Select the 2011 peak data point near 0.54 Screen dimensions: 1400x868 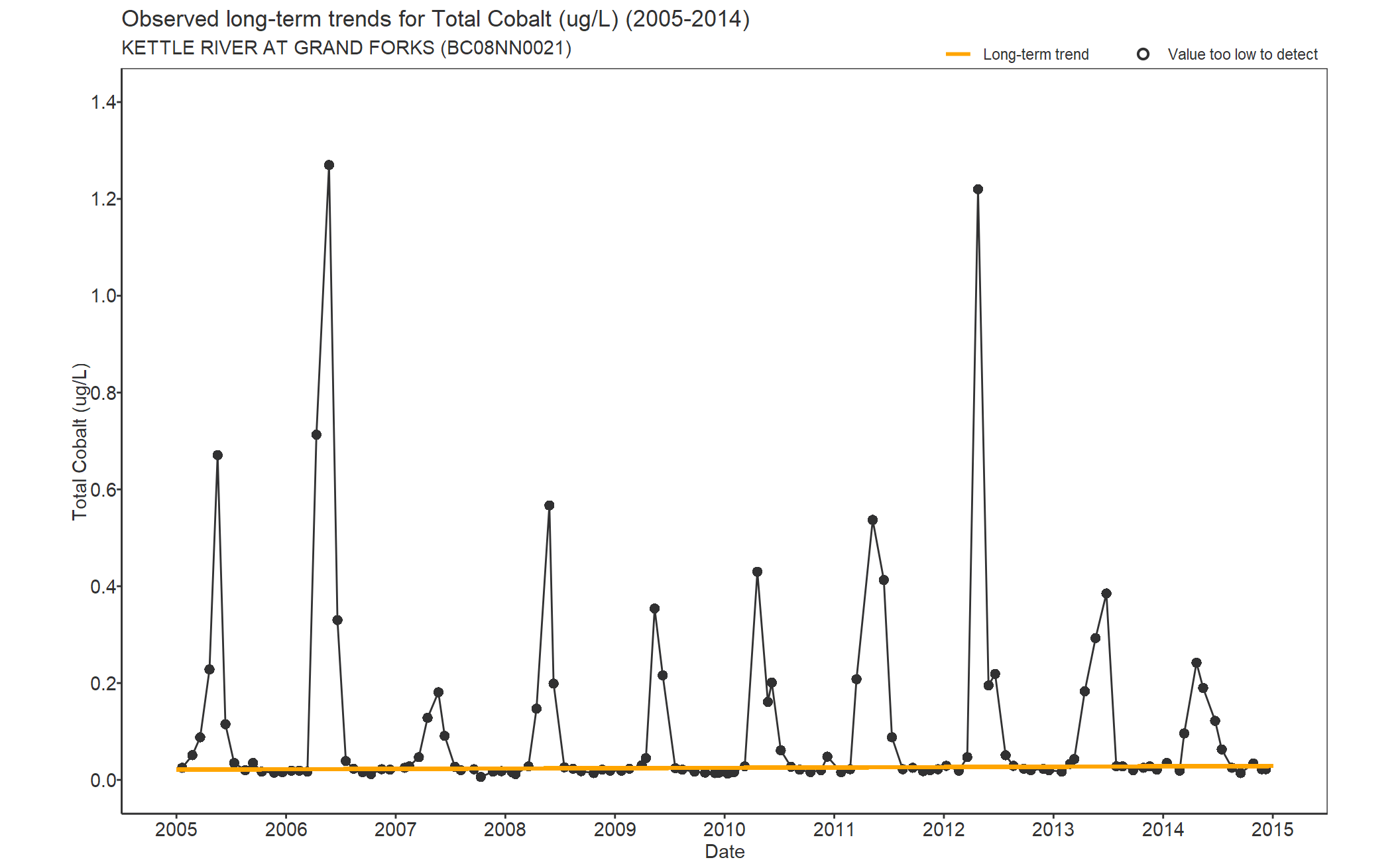click(872, 520)
